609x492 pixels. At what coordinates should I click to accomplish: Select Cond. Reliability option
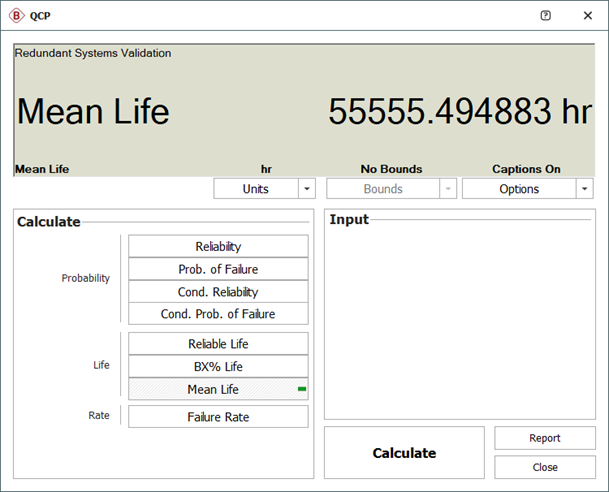click(218, 292)
